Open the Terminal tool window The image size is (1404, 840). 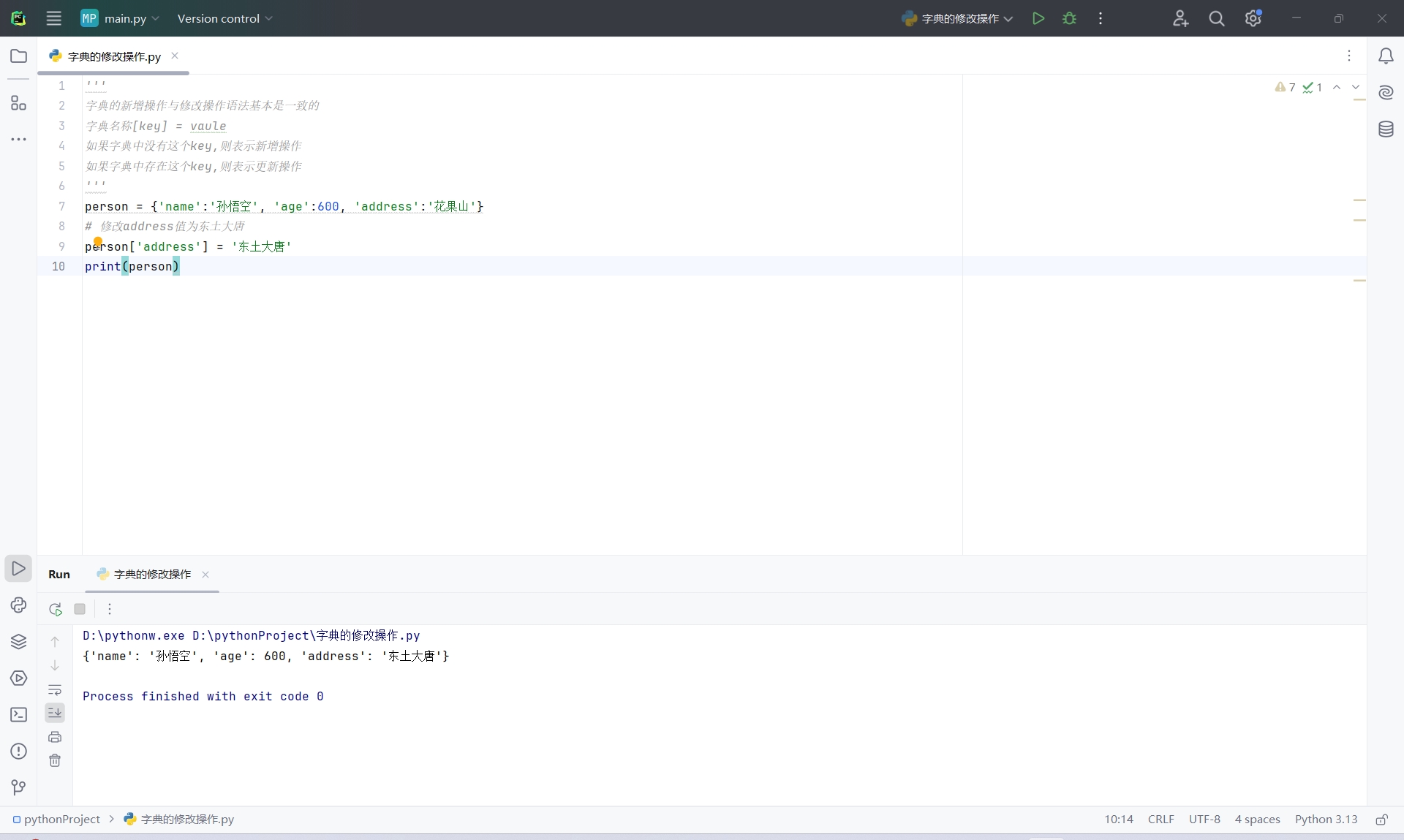[18, 714]
